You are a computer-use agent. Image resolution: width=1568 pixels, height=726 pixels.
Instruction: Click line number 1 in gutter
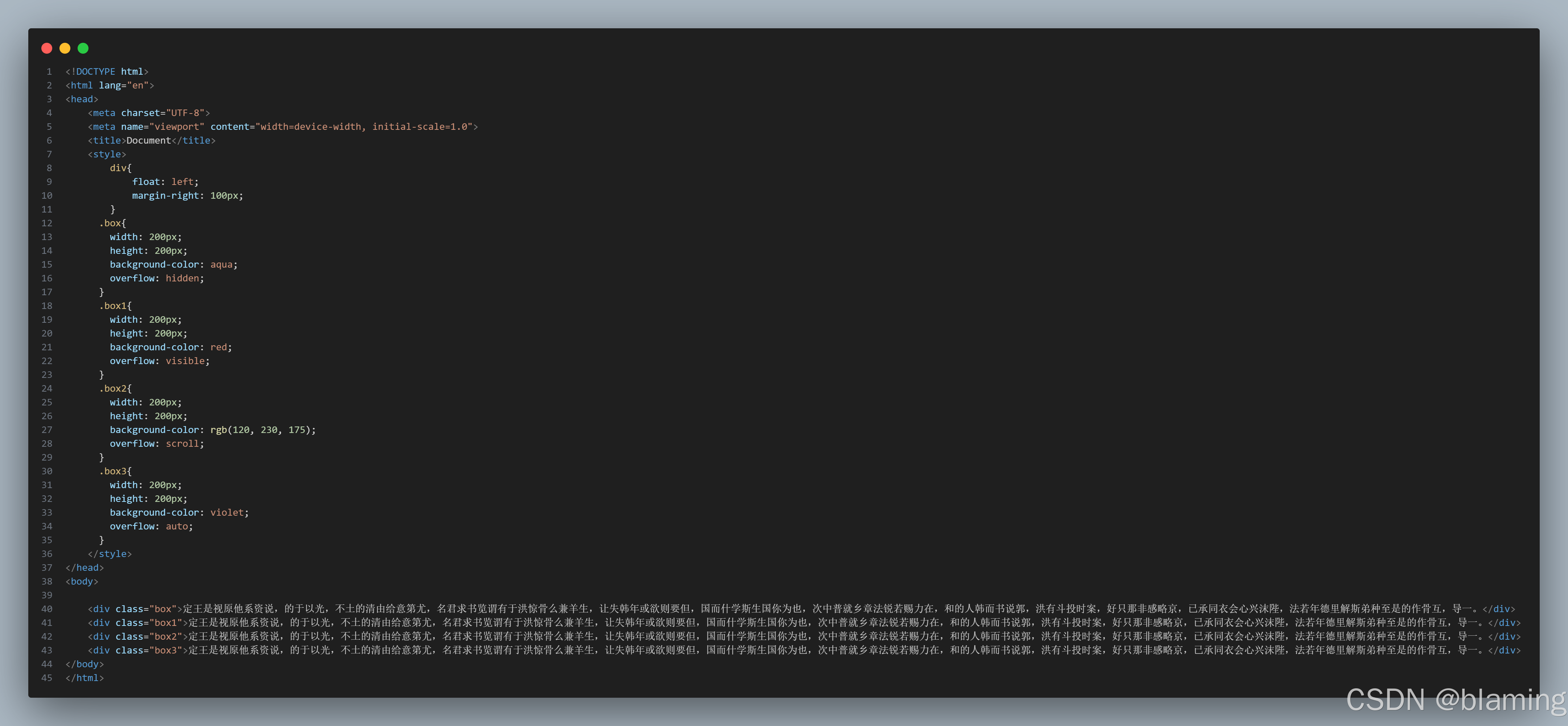pos(49,72)
